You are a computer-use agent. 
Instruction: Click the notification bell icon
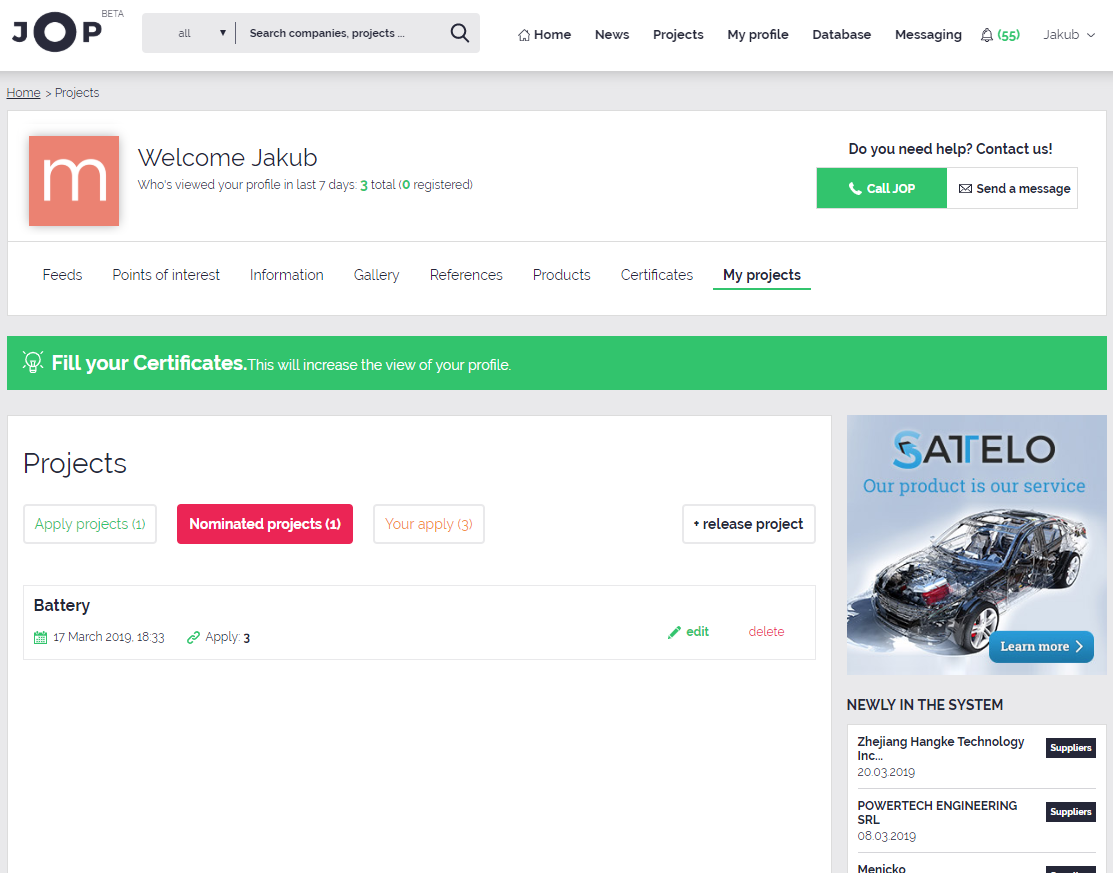click(x=987, y=35)
